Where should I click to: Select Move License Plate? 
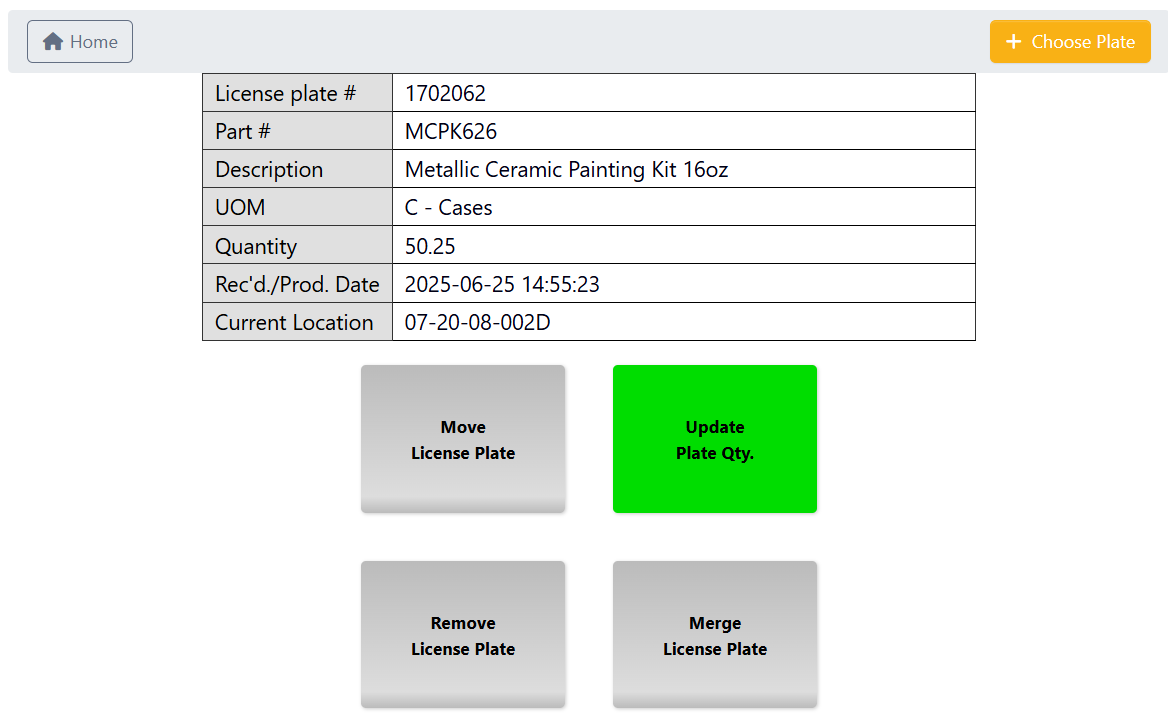462,439
